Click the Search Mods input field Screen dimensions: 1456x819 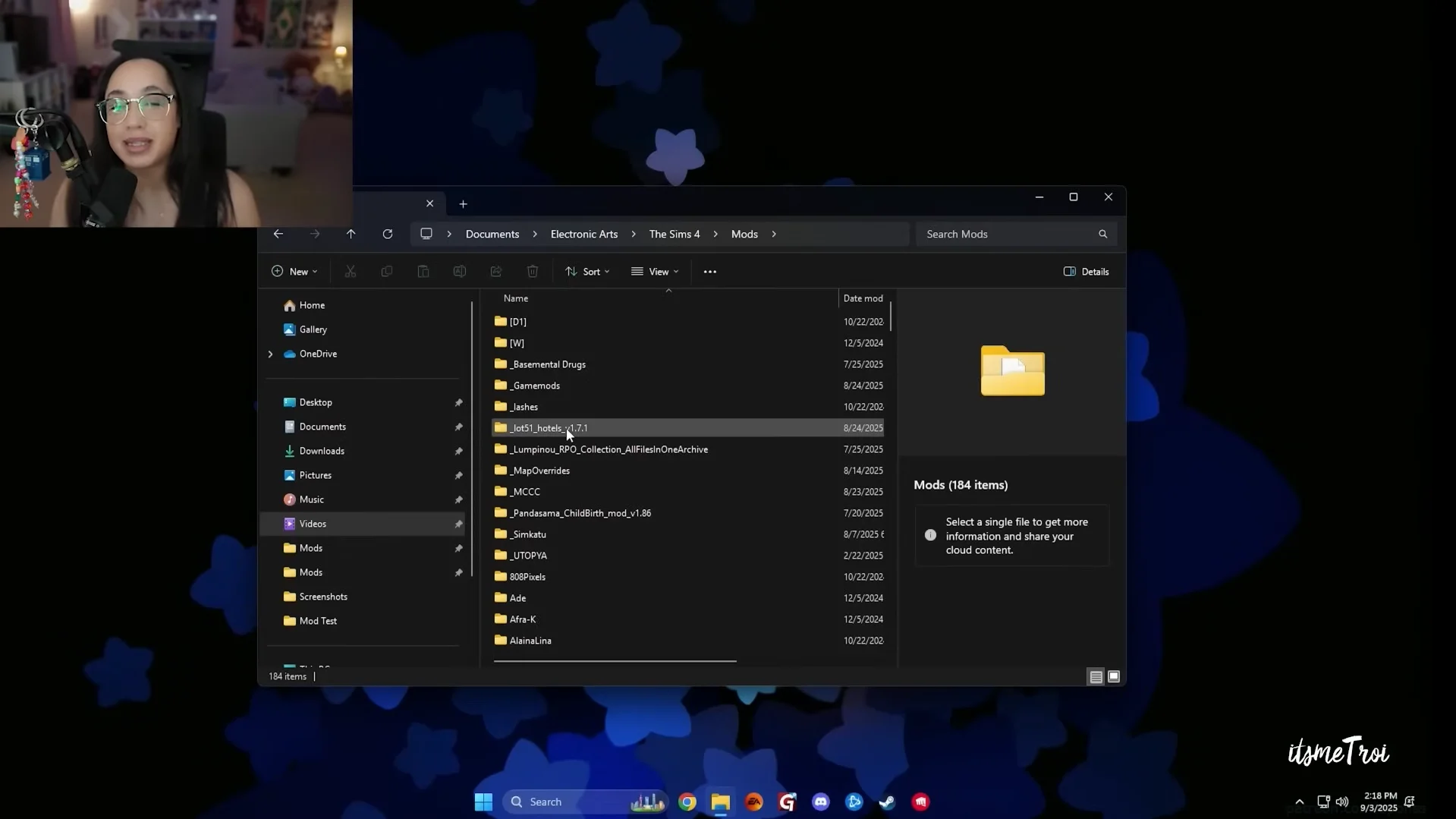click(x=1005, y=234)
